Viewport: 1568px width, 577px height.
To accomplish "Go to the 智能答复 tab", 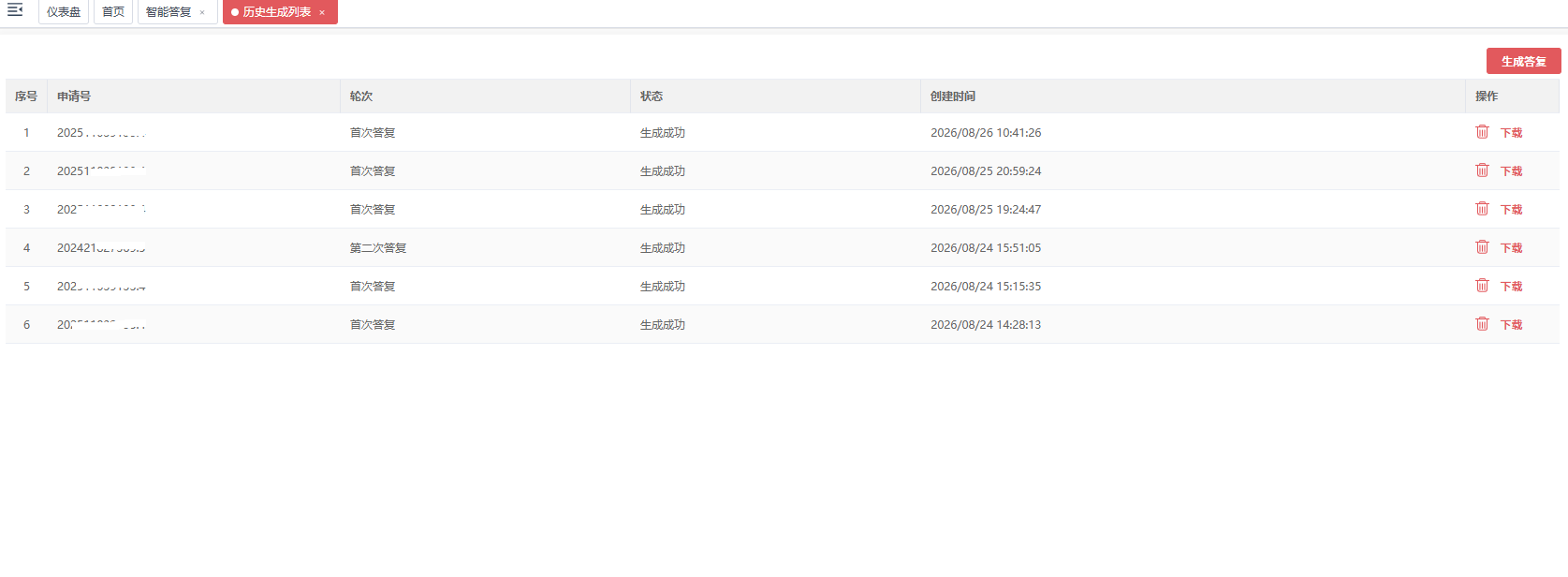I will tap(169, 12).
